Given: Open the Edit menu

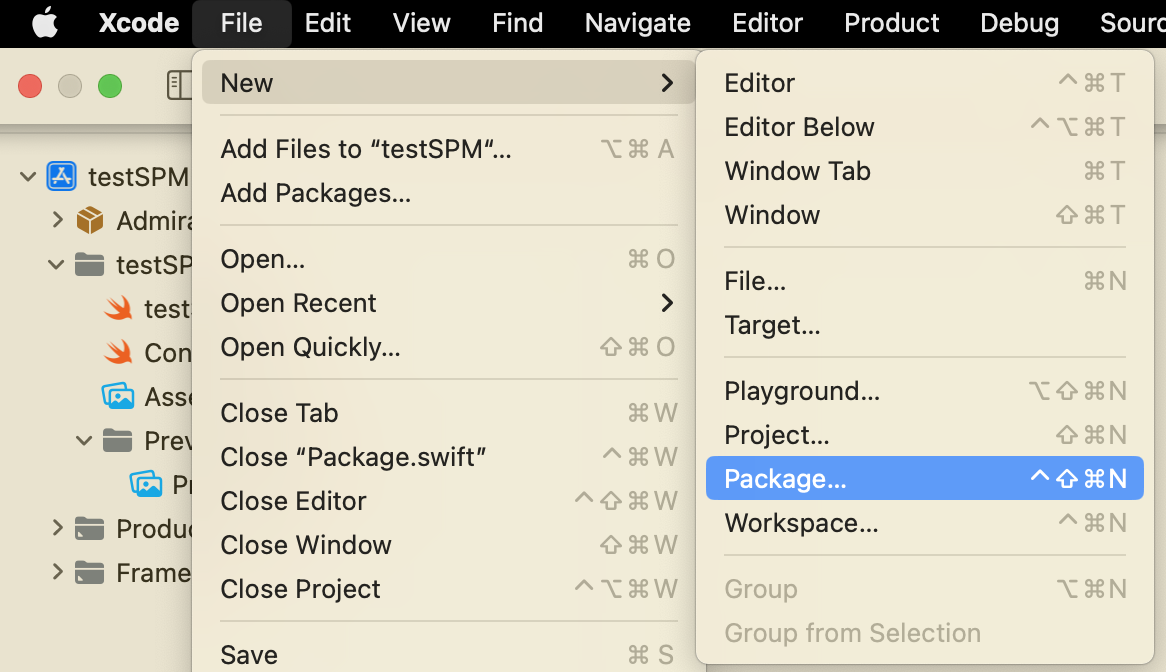Looking at the screenshot, I should (x=327, y=23).
